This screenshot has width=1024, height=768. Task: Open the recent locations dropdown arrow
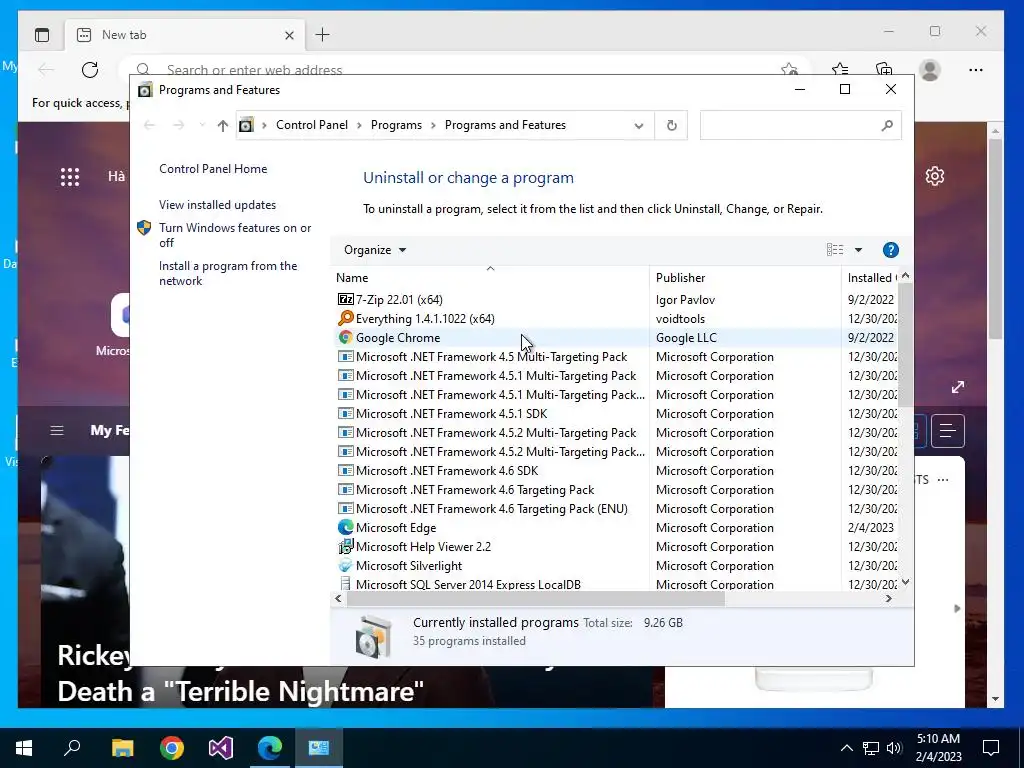[x=202, y=125]
